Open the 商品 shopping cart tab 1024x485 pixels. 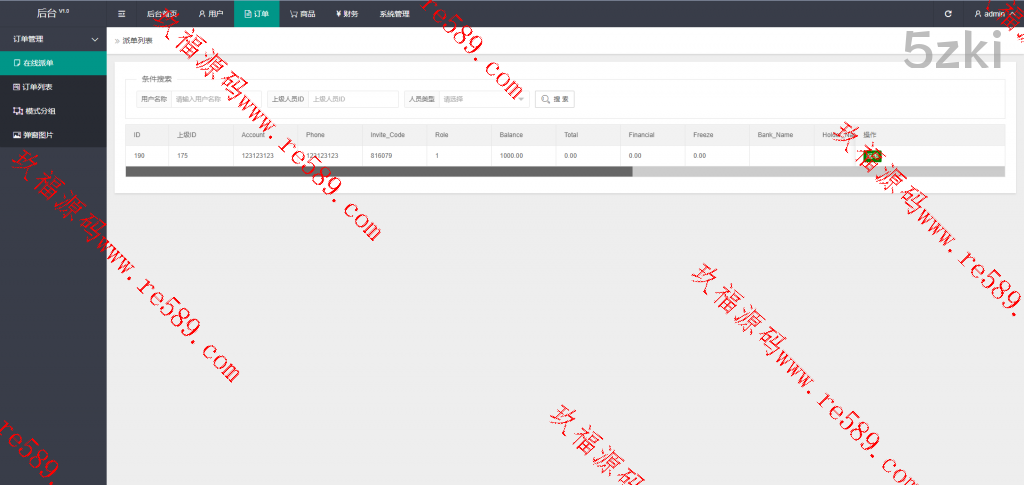tap(301, 14)
